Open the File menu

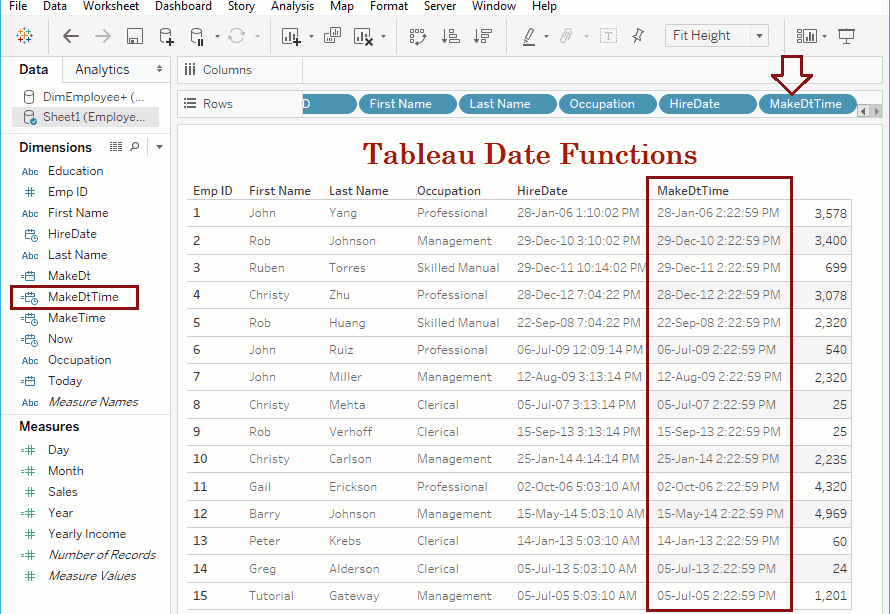click(x=18, y=6)
